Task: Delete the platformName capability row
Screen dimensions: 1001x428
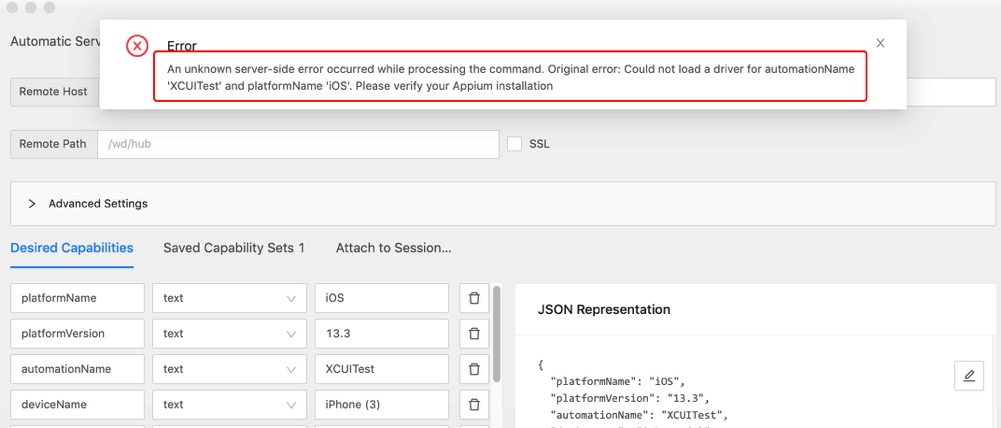Action: (x=474, y=298)
